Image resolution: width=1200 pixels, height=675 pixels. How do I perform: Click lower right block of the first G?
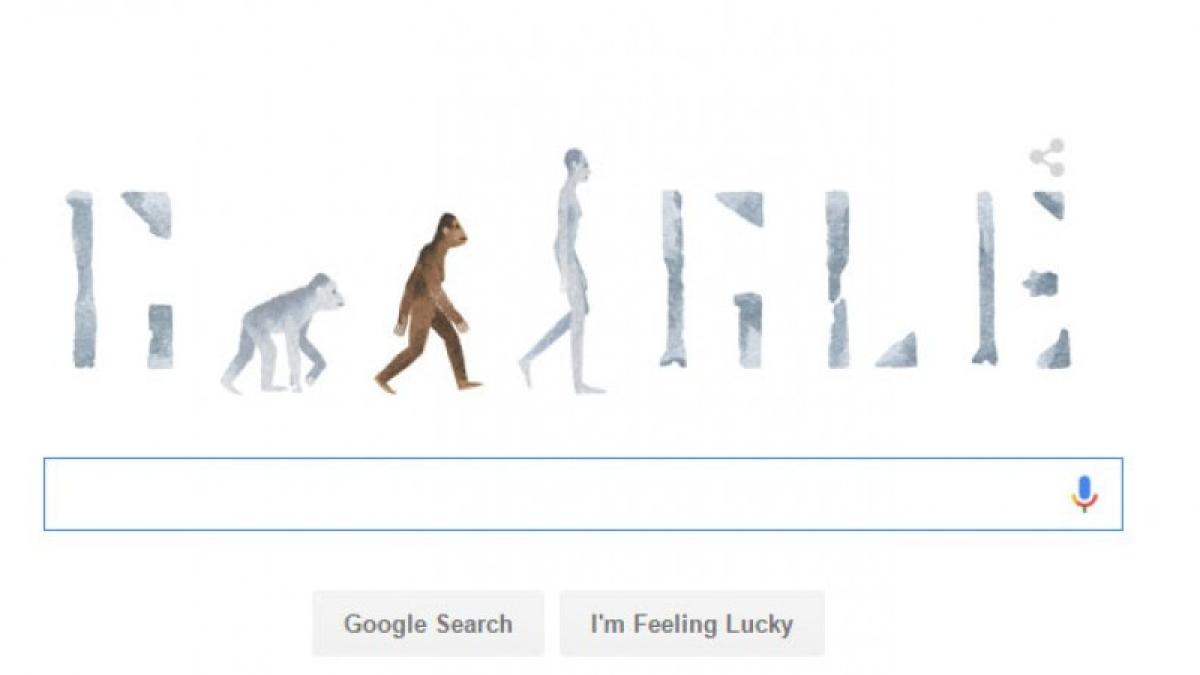[x=160, y=336]
